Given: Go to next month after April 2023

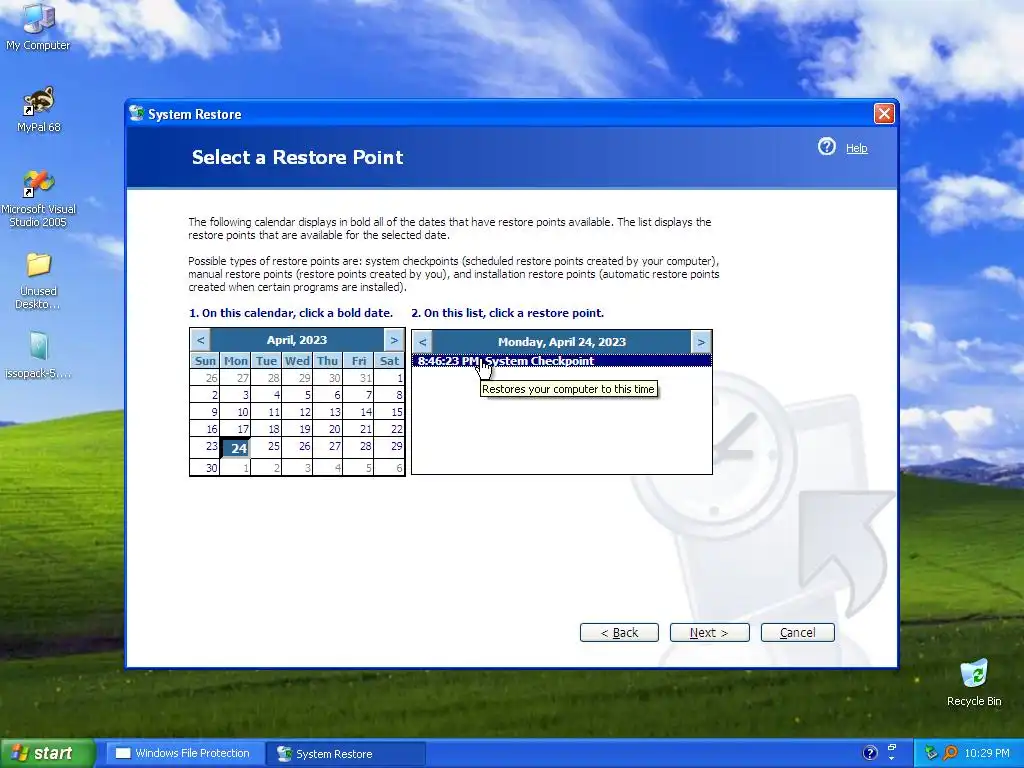Looking at the screenshot, I should (x=394, y=340).
